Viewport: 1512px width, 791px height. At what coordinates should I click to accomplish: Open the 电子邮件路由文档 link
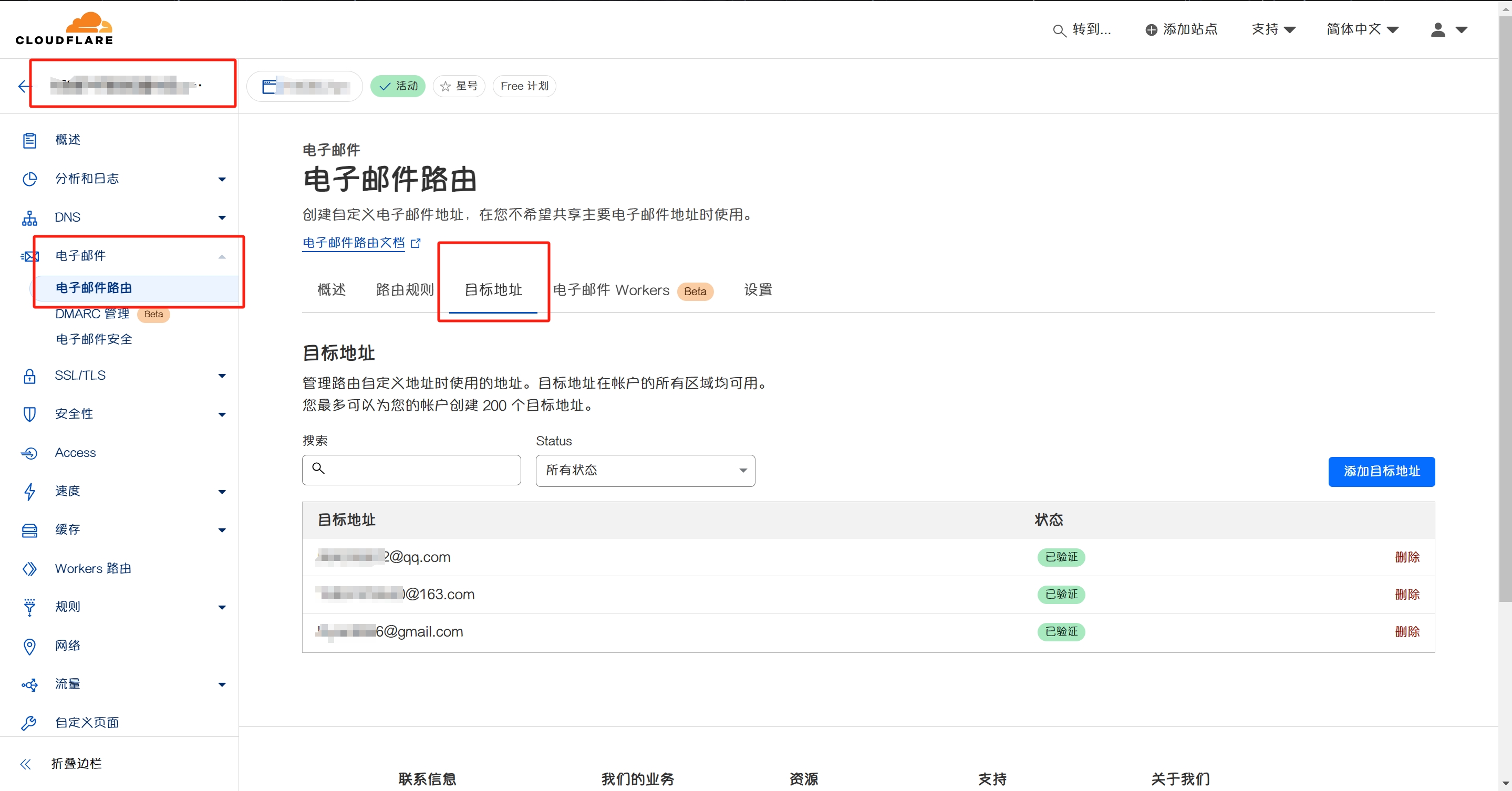coord(354,243)
